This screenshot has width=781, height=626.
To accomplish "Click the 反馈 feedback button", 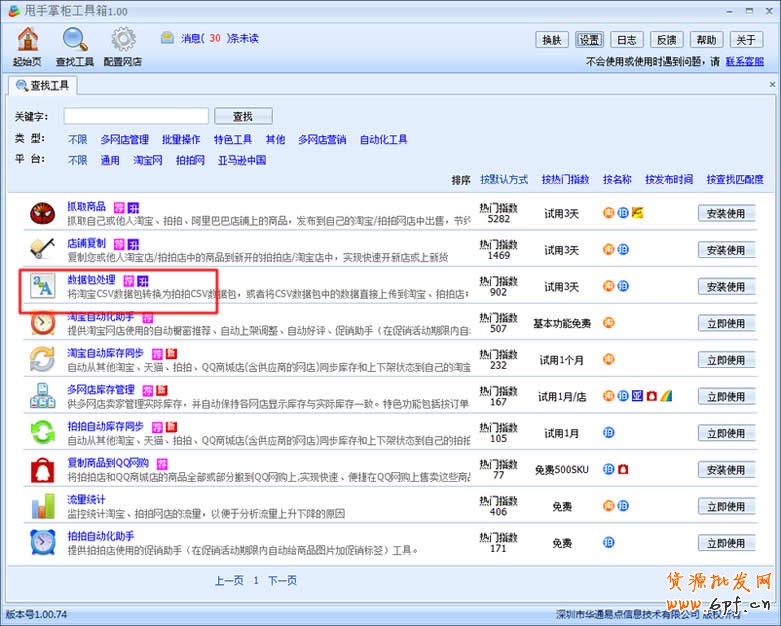I will (666, 40).
